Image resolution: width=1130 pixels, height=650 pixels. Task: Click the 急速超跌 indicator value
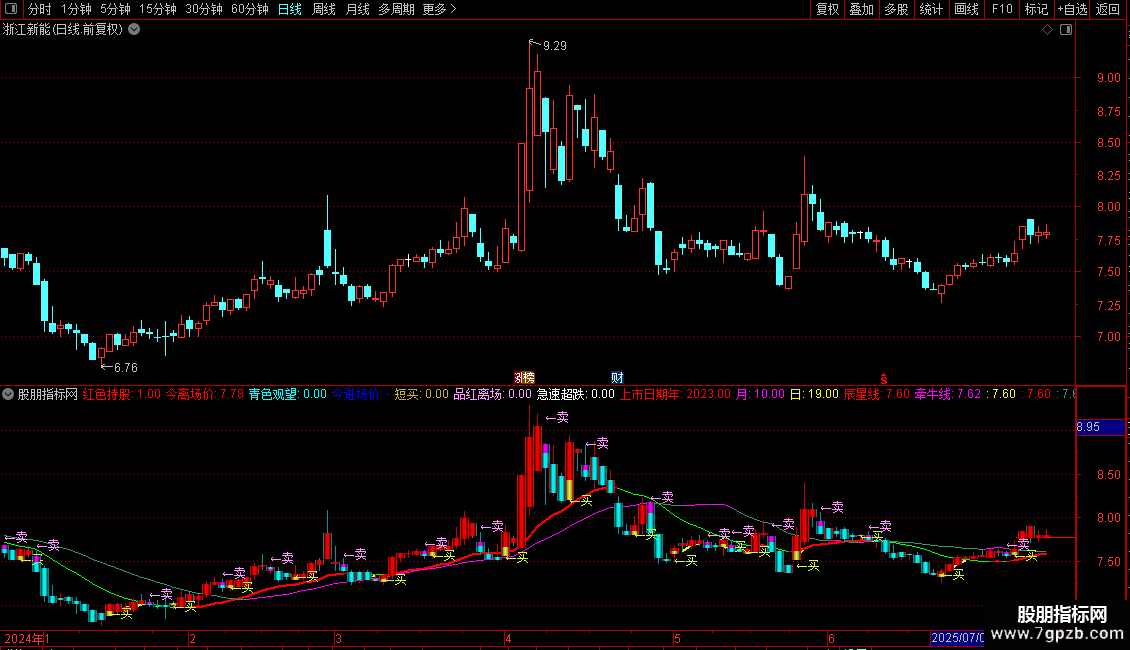pos(576,394)
